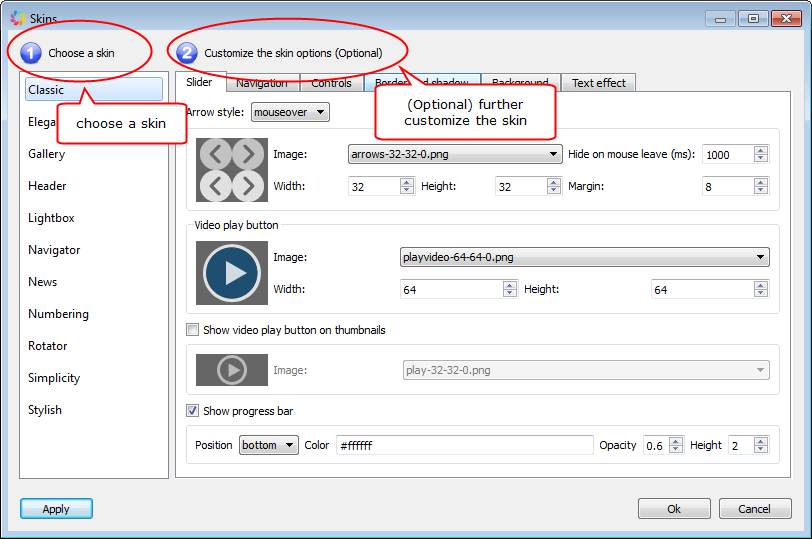Select the Gallery skin
This screenshot has width=812, height=539.
pos(47,154)
